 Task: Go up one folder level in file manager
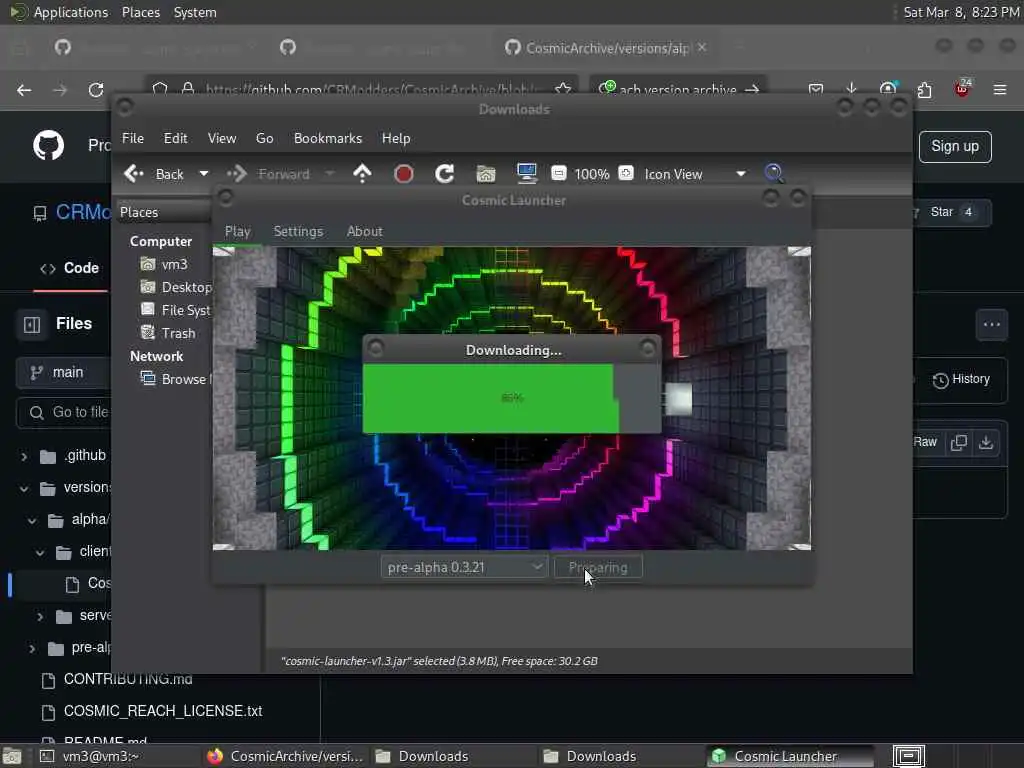[x=362, y=174]
